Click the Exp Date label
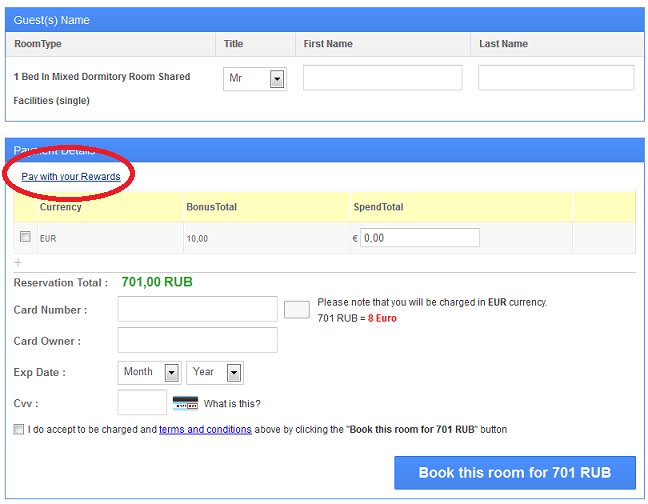Viewport: 648px width, 504px height. pyautogui.click(x=40, y=372)
